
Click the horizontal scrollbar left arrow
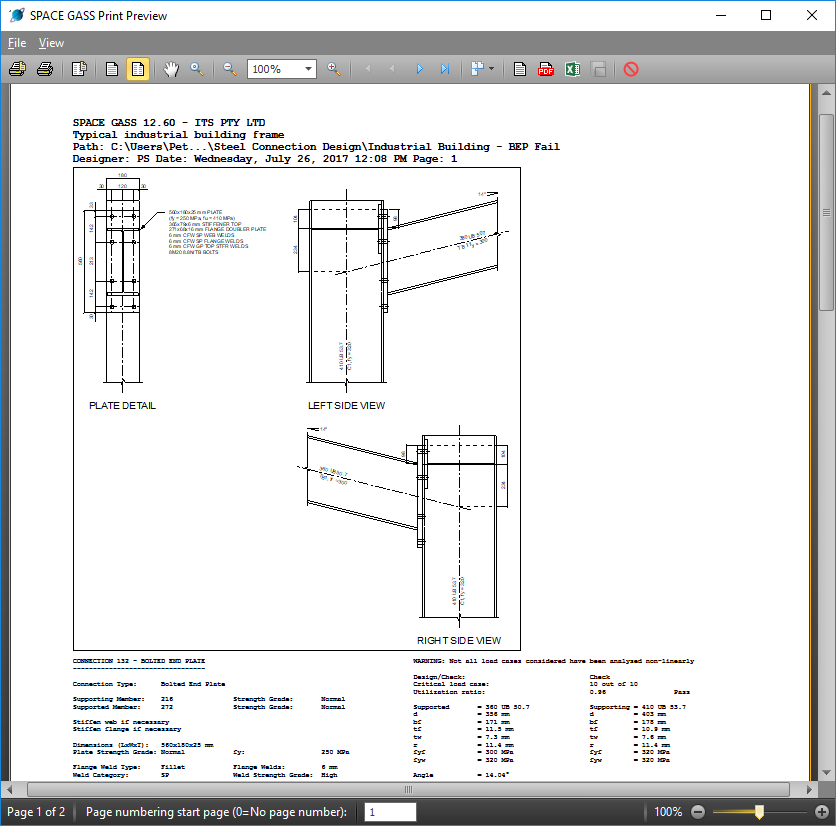[9, 789]
